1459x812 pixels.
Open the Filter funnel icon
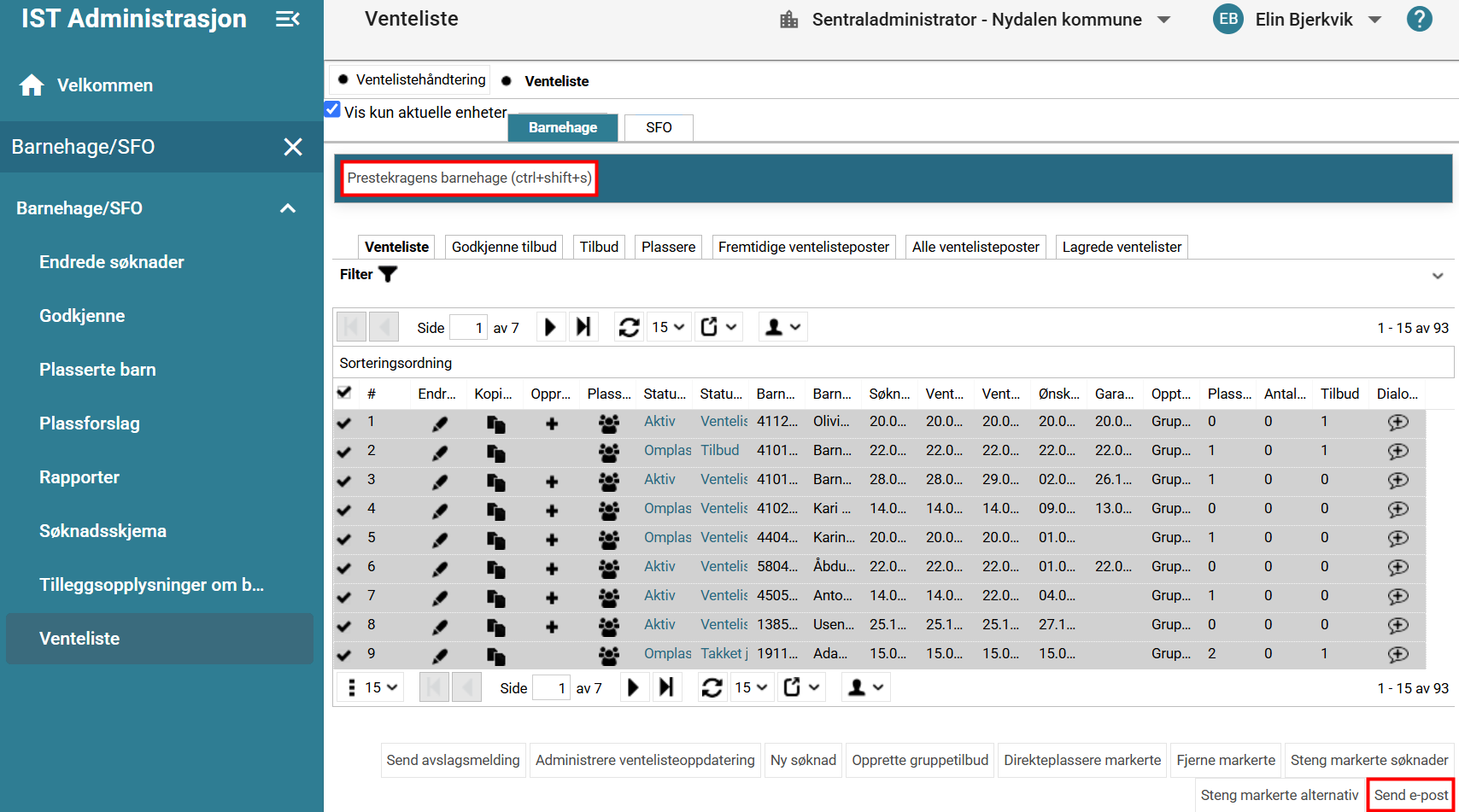[x=388, y=274]
